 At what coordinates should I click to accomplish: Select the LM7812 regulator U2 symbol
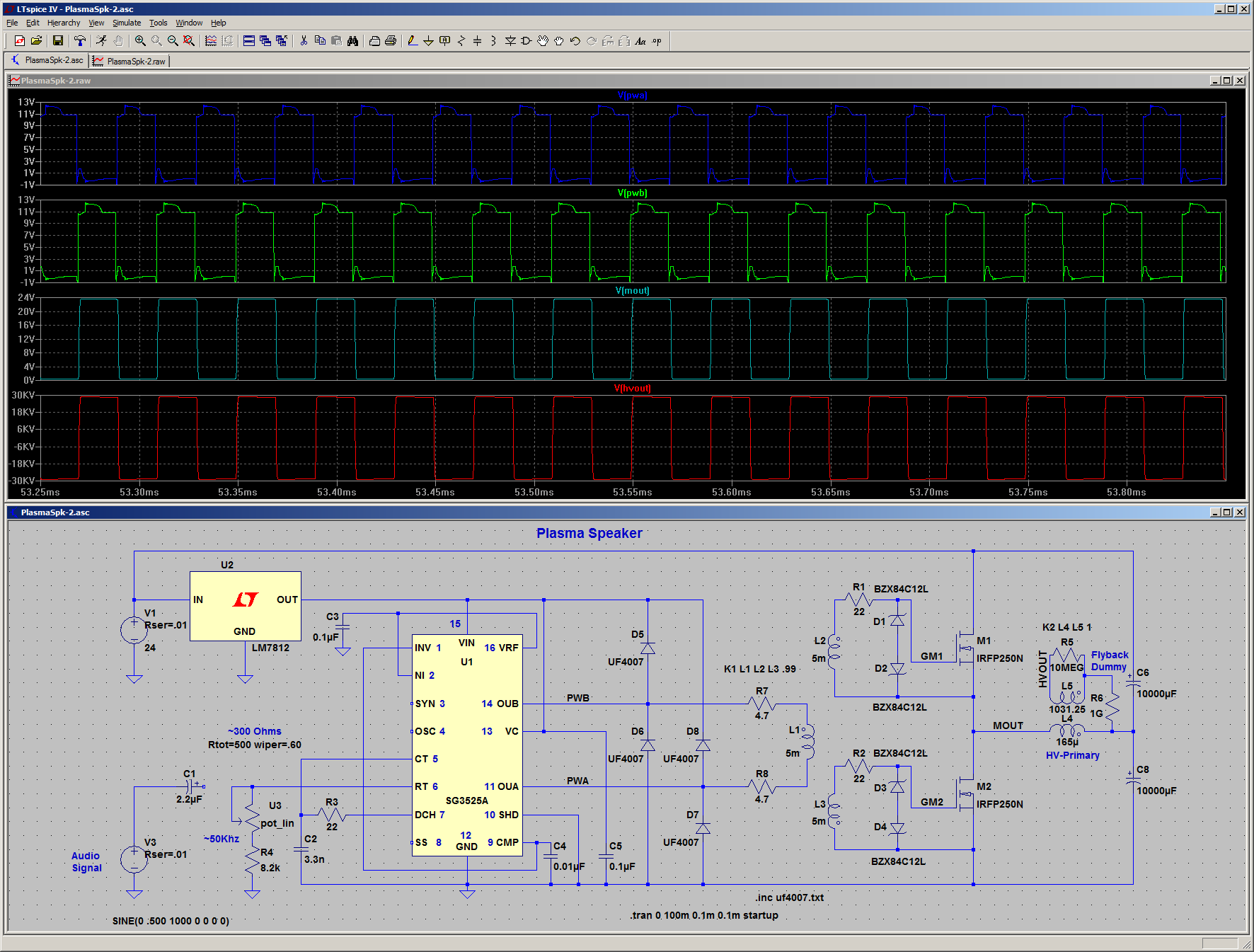(245, 606)
